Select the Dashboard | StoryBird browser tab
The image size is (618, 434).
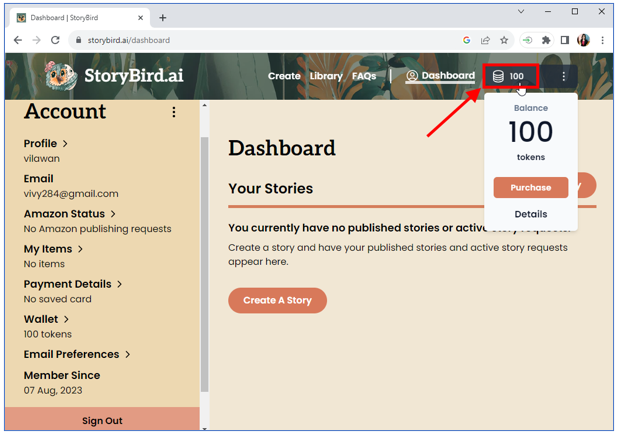click(79, 18)
